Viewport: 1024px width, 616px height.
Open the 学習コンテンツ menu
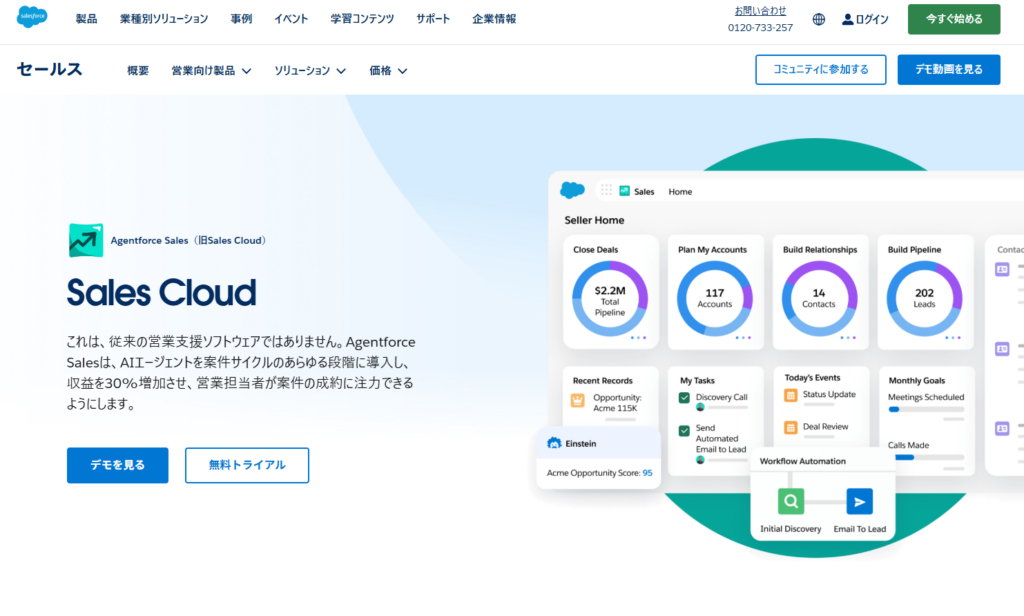pos(362,19)
